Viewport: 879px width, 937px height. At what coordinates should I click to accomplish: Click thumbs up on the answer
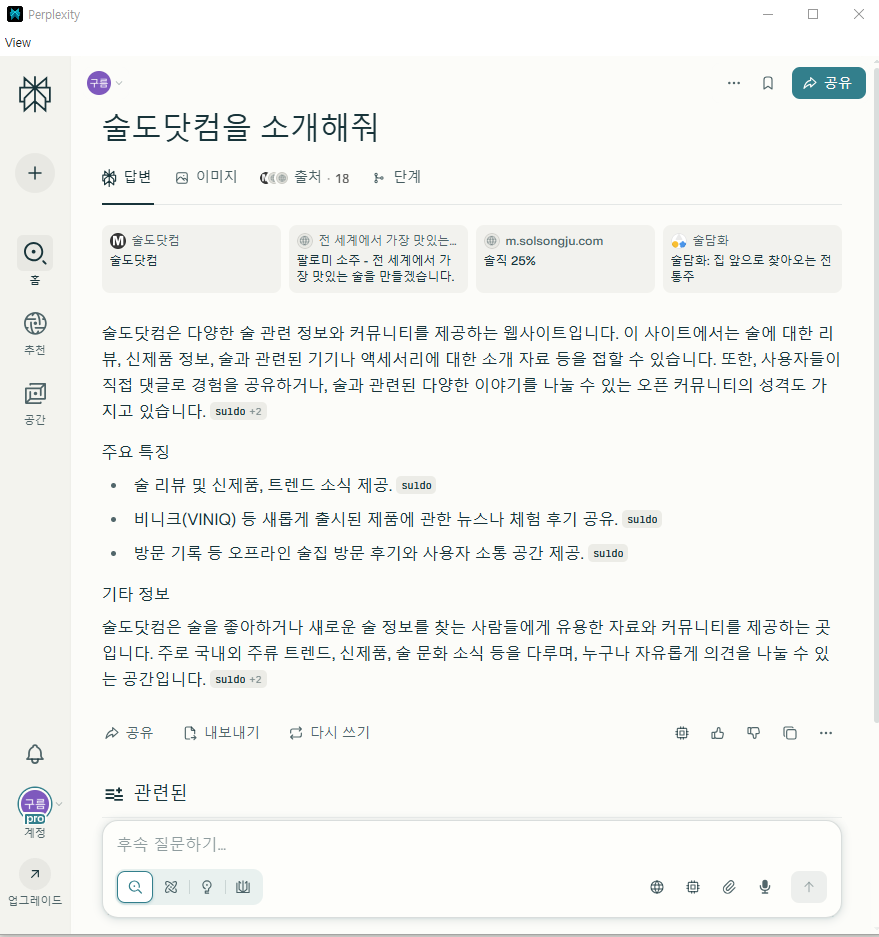click(718, 733)
